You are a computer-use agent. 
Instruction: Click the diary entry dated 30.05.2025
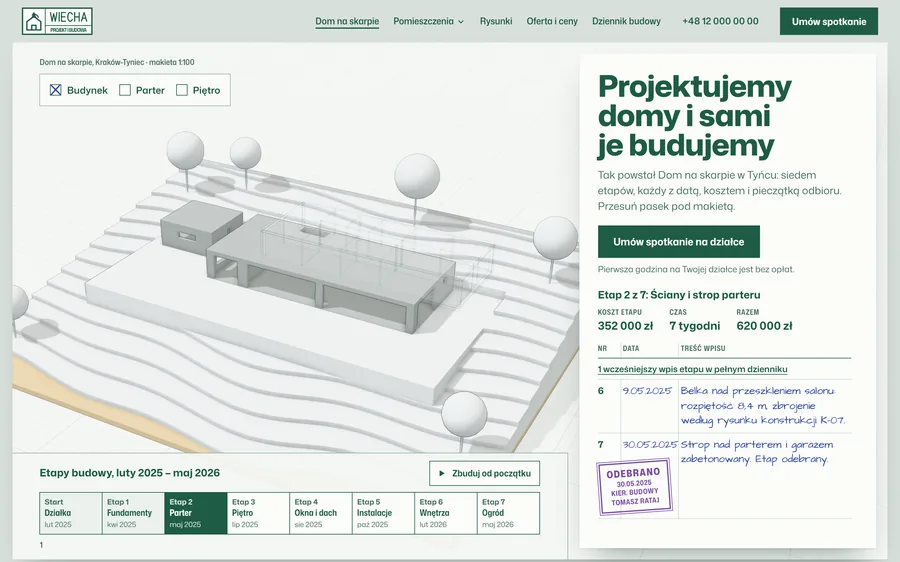[x=724, y=475]
